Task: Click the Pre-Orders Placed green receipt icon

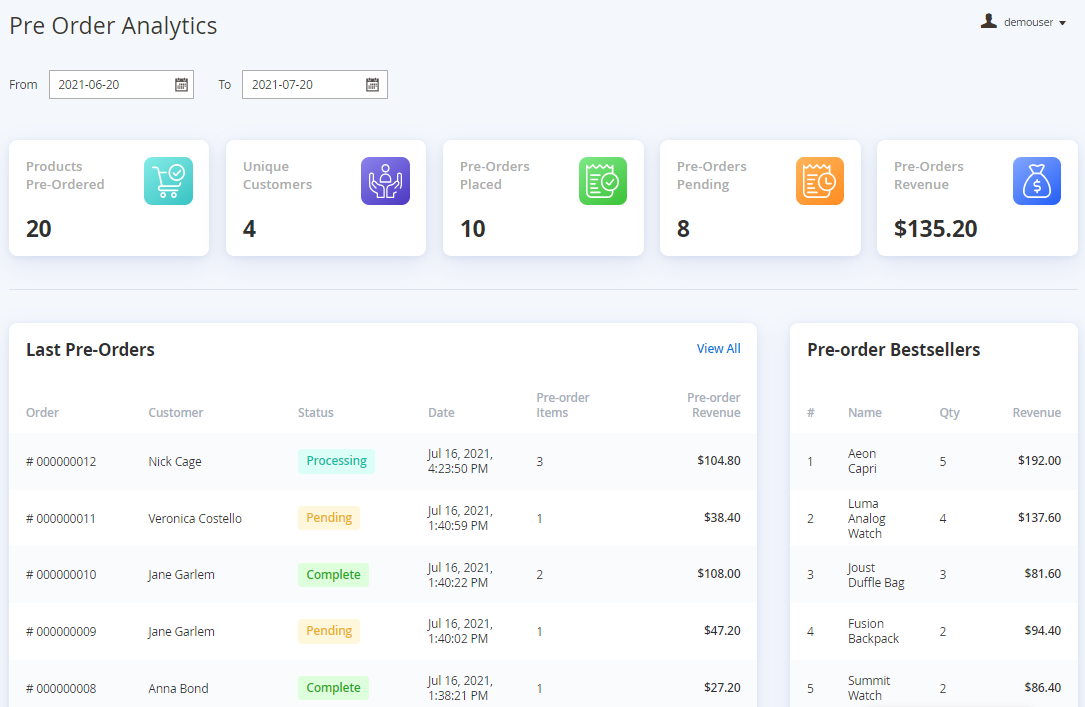Action: (x=603, y=181)
